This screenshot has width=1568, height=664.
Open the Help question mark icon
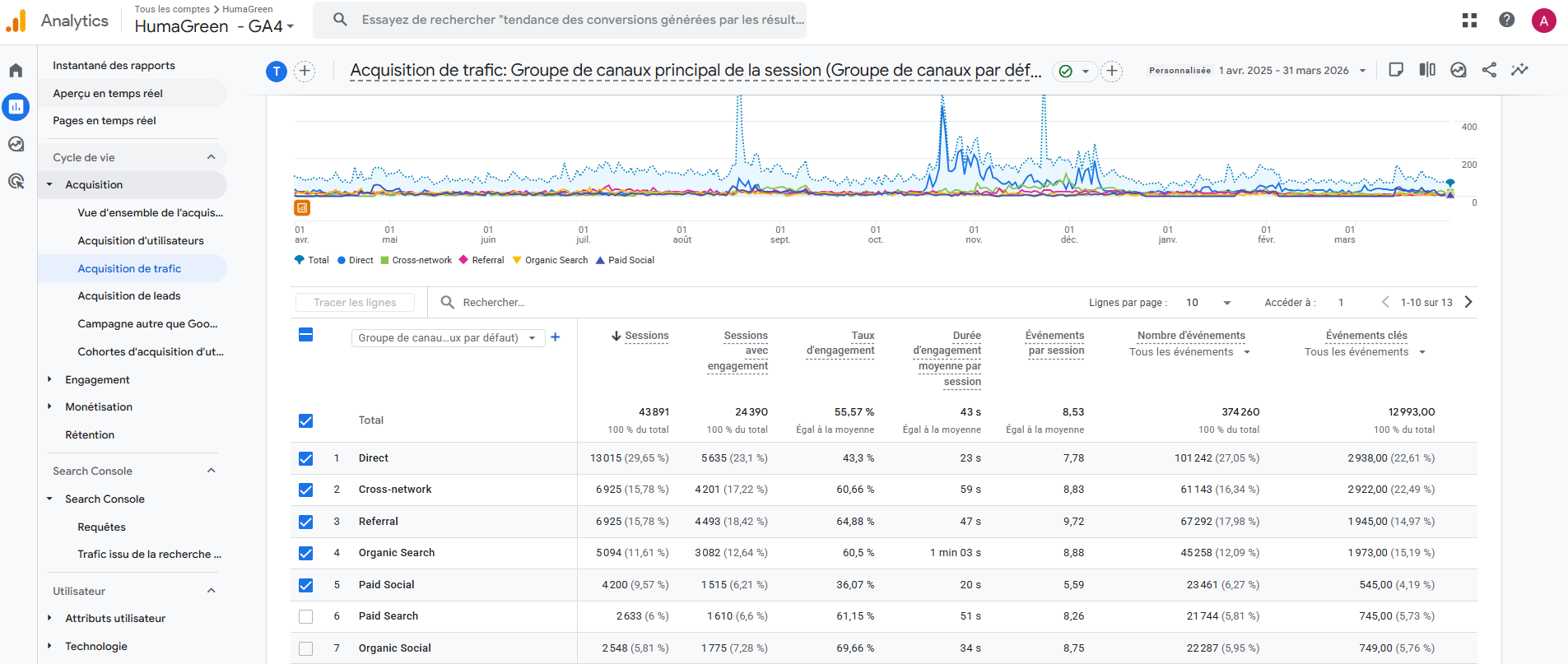click(x=1506, y=20)
